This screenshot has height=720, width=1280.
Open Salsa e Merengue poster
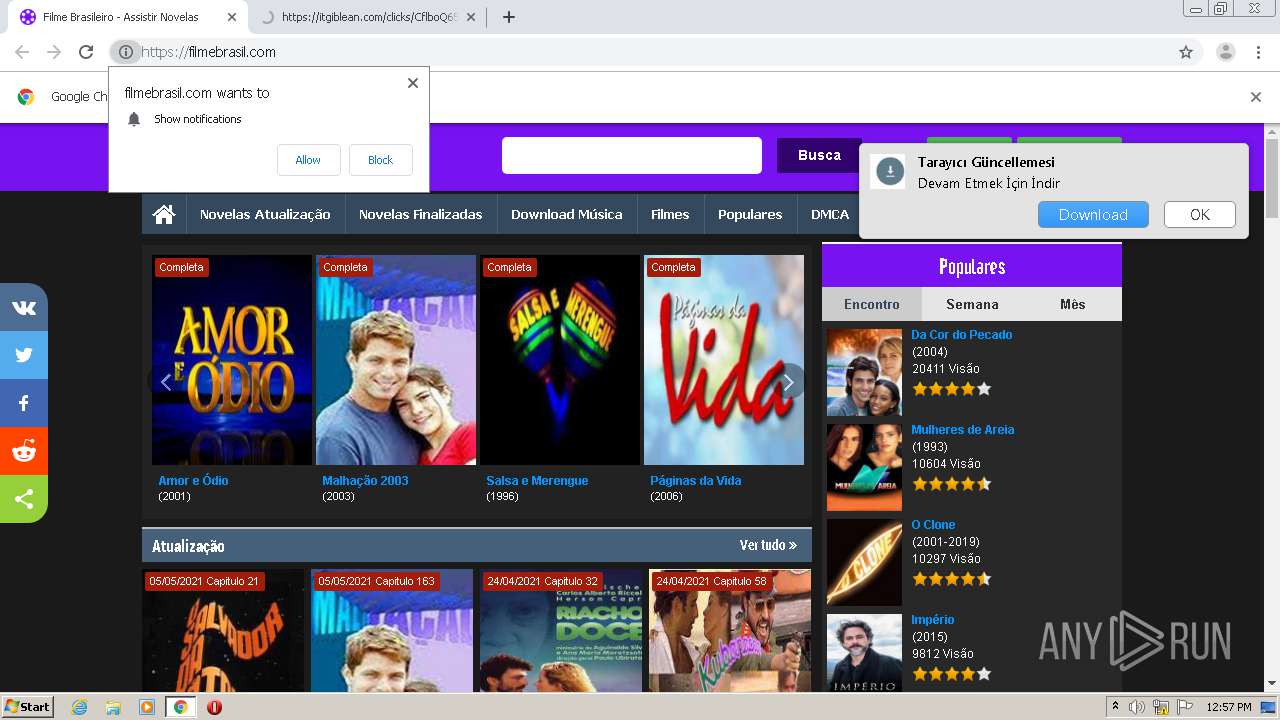pos(560,360)
